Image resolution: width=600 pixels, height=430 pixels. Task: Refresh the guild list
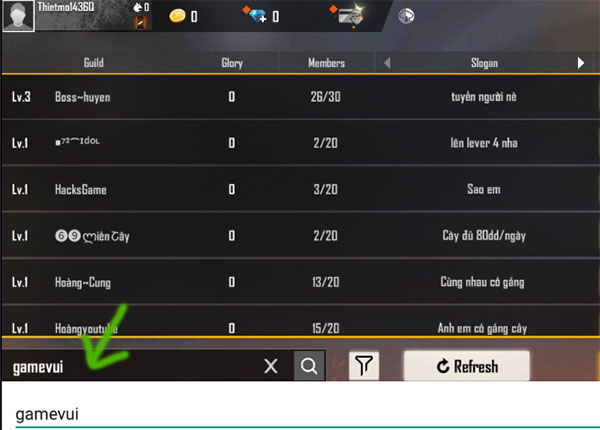(x=467, y=366)
